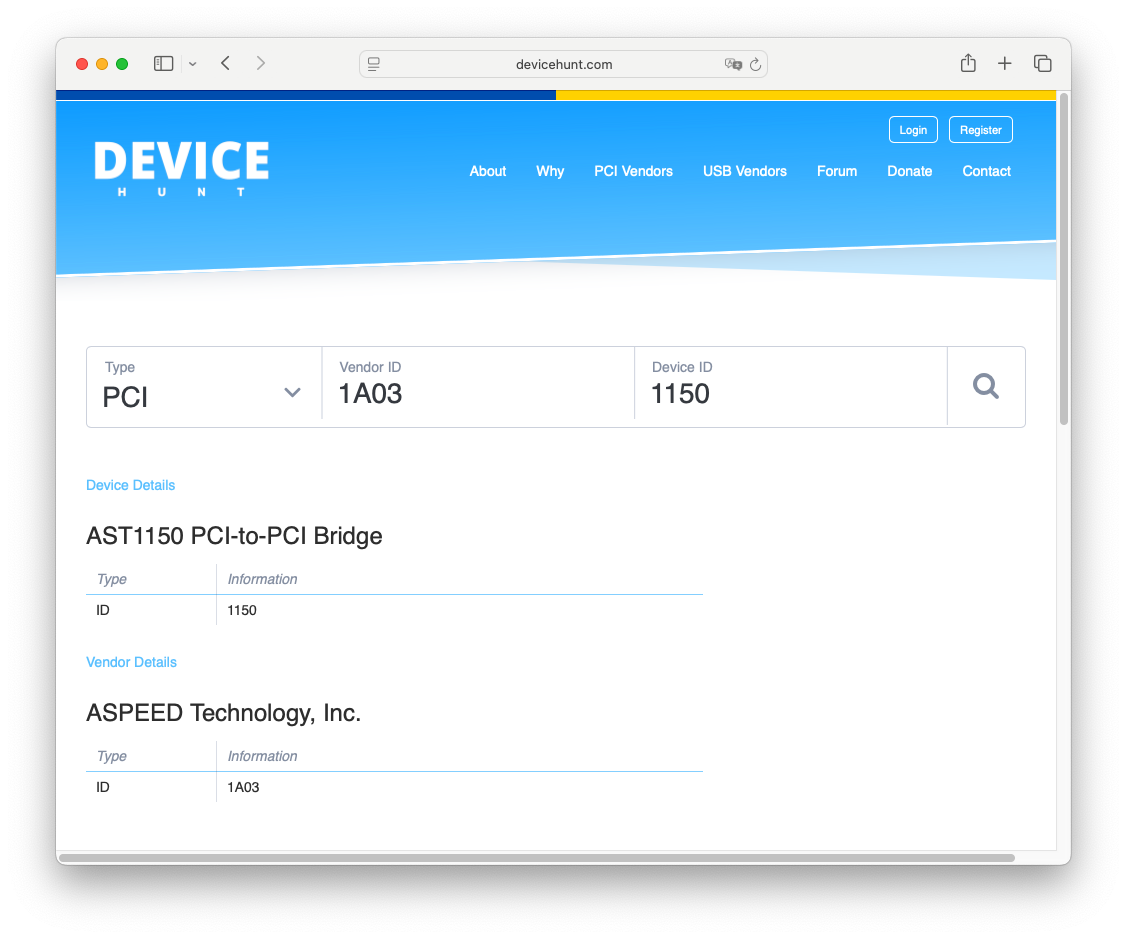1127x939 pixels.
Task: Click into the Vendor ID field
Action: tap(478, 394)
